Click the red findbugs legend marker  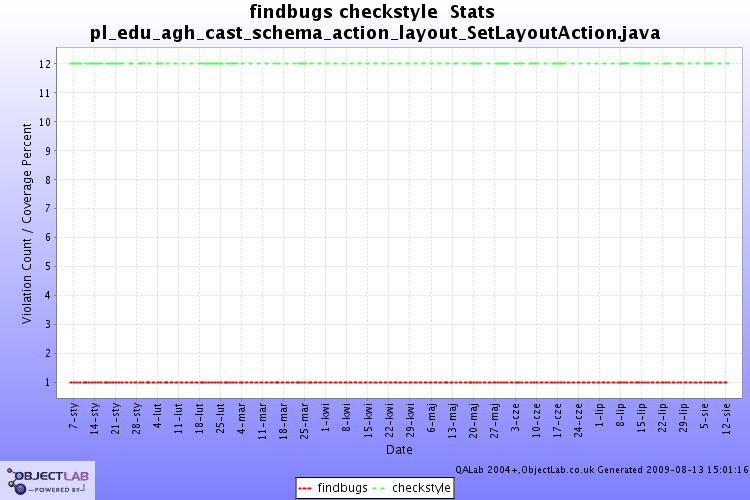305,489
